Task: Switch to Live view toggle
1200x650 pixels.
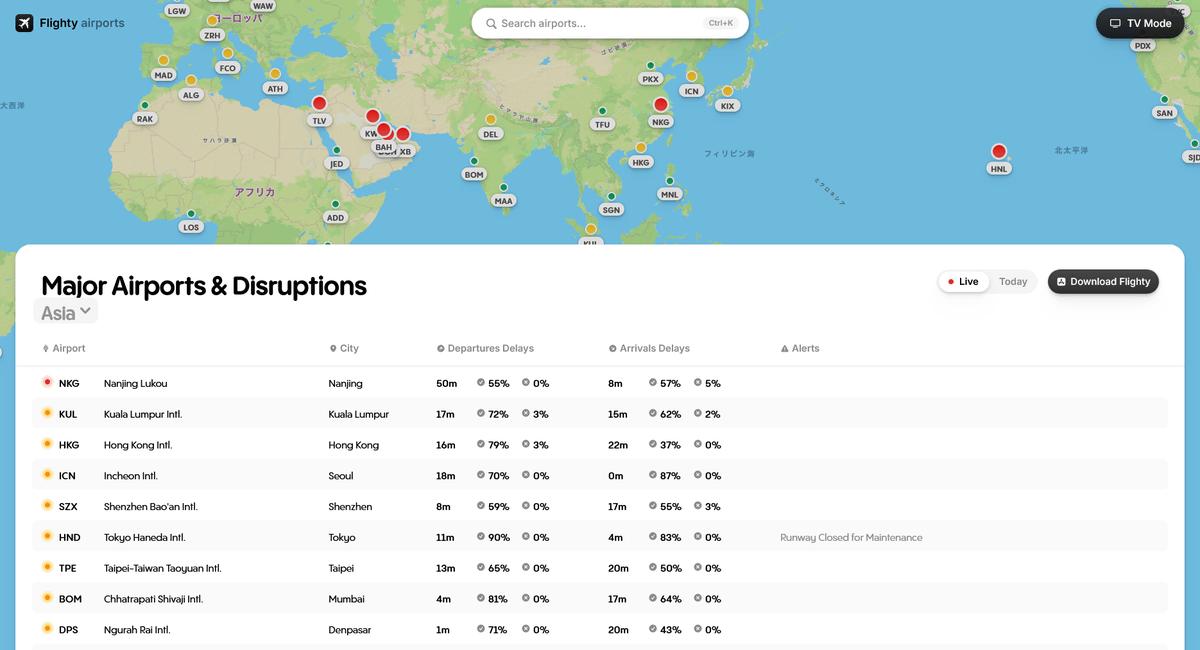Action: (964, 282)
